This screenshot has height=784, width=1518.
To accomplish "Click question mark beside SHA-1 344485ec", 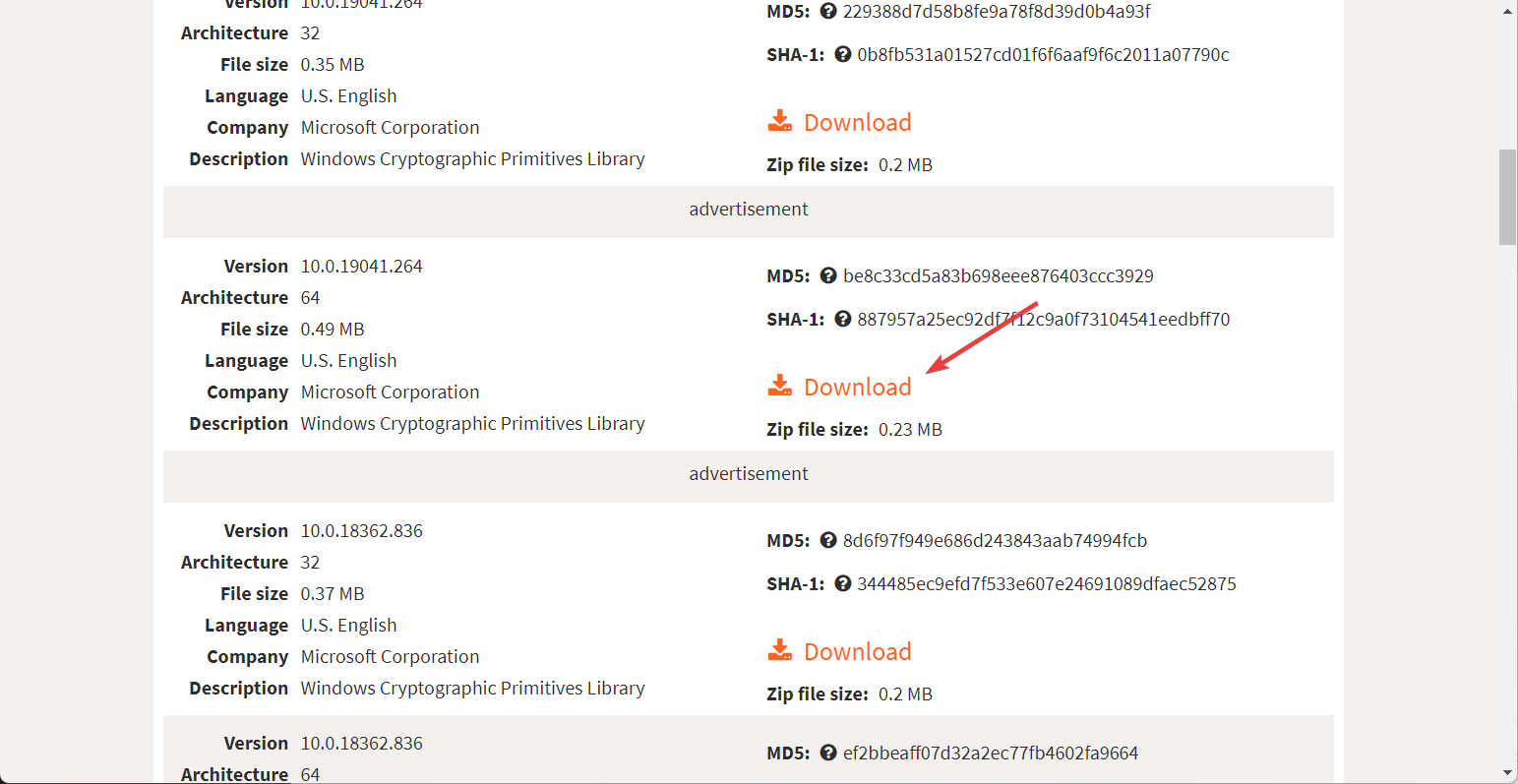I will [843, 584].
